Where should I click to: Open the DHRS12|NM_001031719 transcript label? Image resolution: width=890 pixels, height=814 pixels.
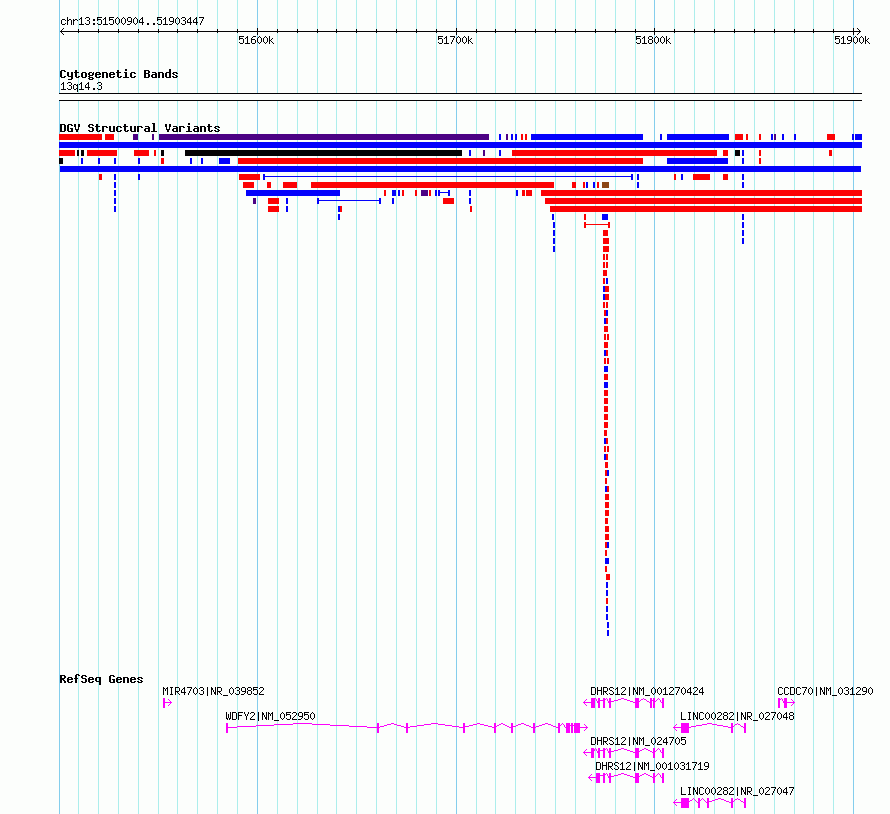click(652, 766)
